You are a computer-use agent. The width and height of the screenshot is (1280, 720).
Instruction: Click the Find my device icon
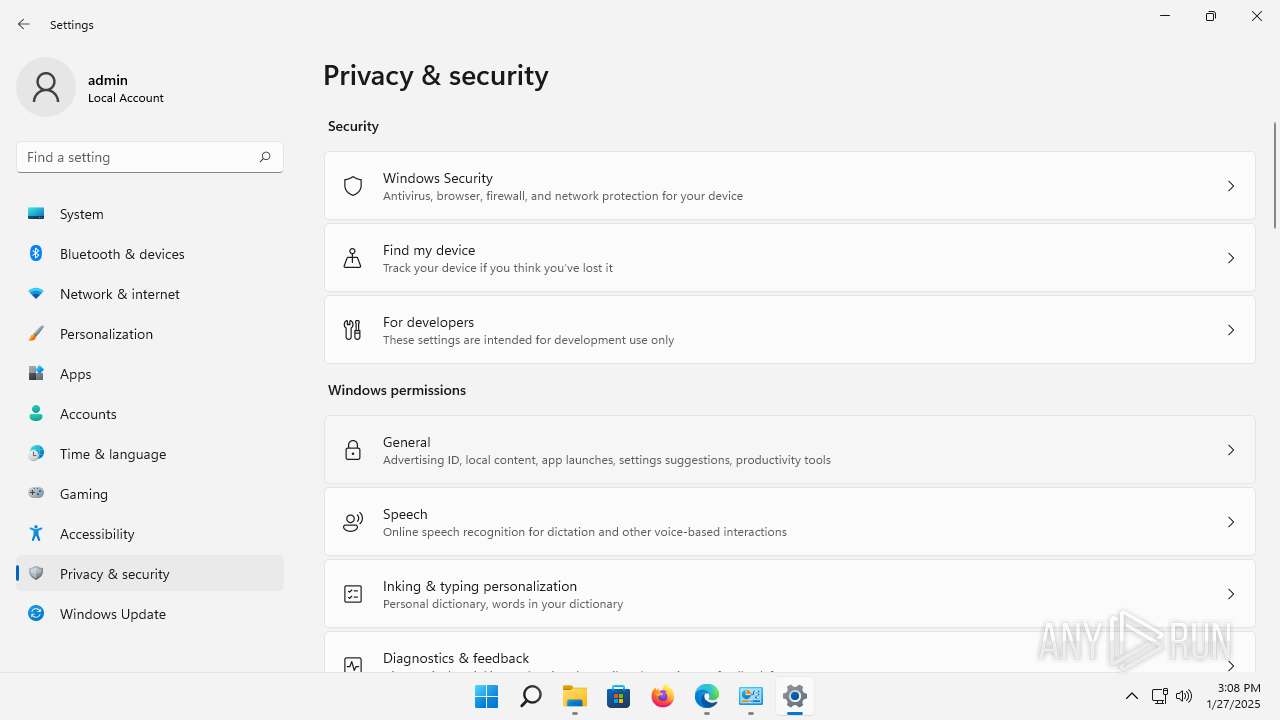(x=353, y=258)
